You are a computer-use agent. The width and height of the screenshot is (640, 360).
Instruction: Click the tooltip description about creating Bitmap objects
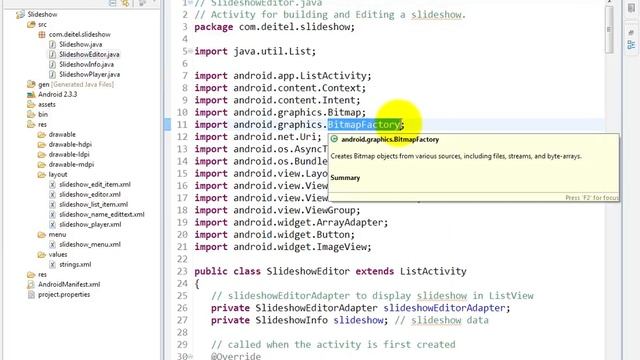[456, 156]
